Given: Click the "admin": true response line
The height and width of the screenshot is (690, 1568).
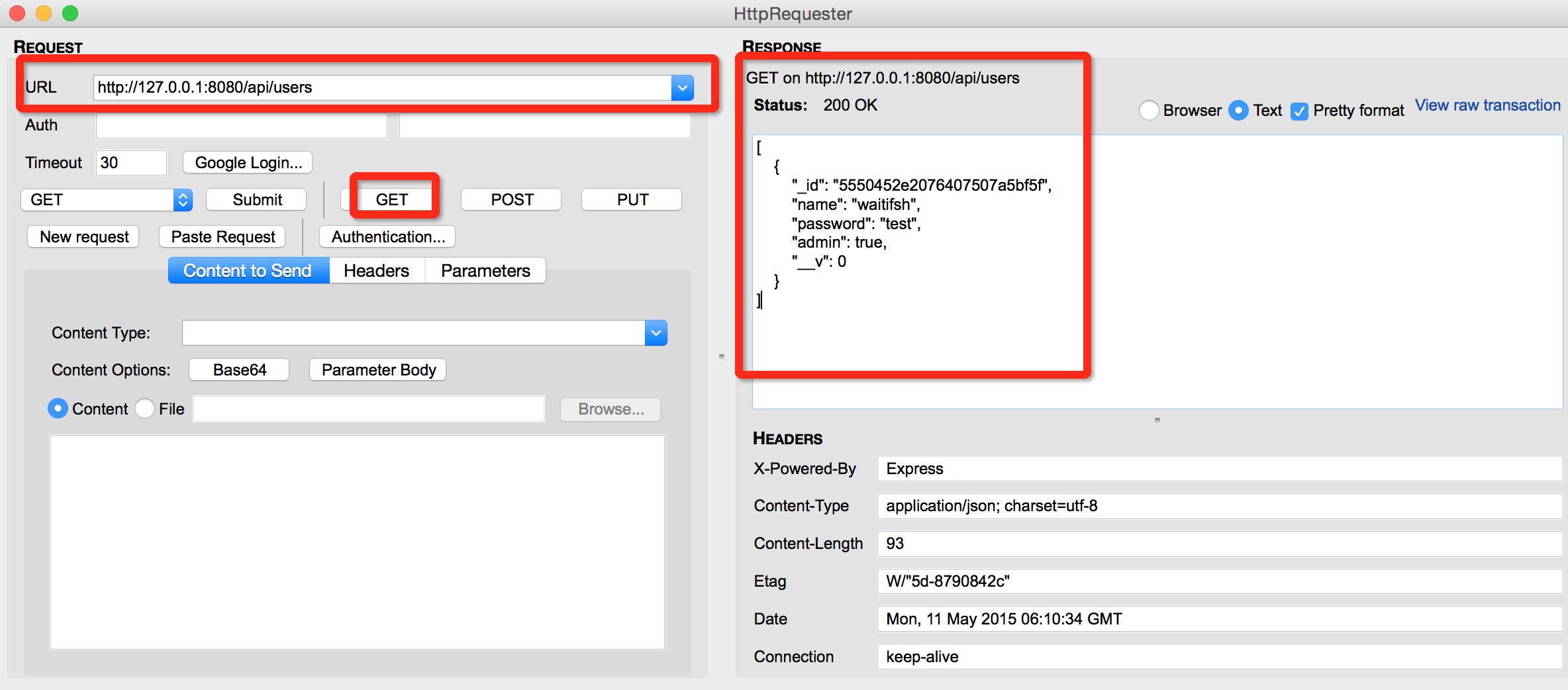Looking at the screenshot, I should 839,242.
